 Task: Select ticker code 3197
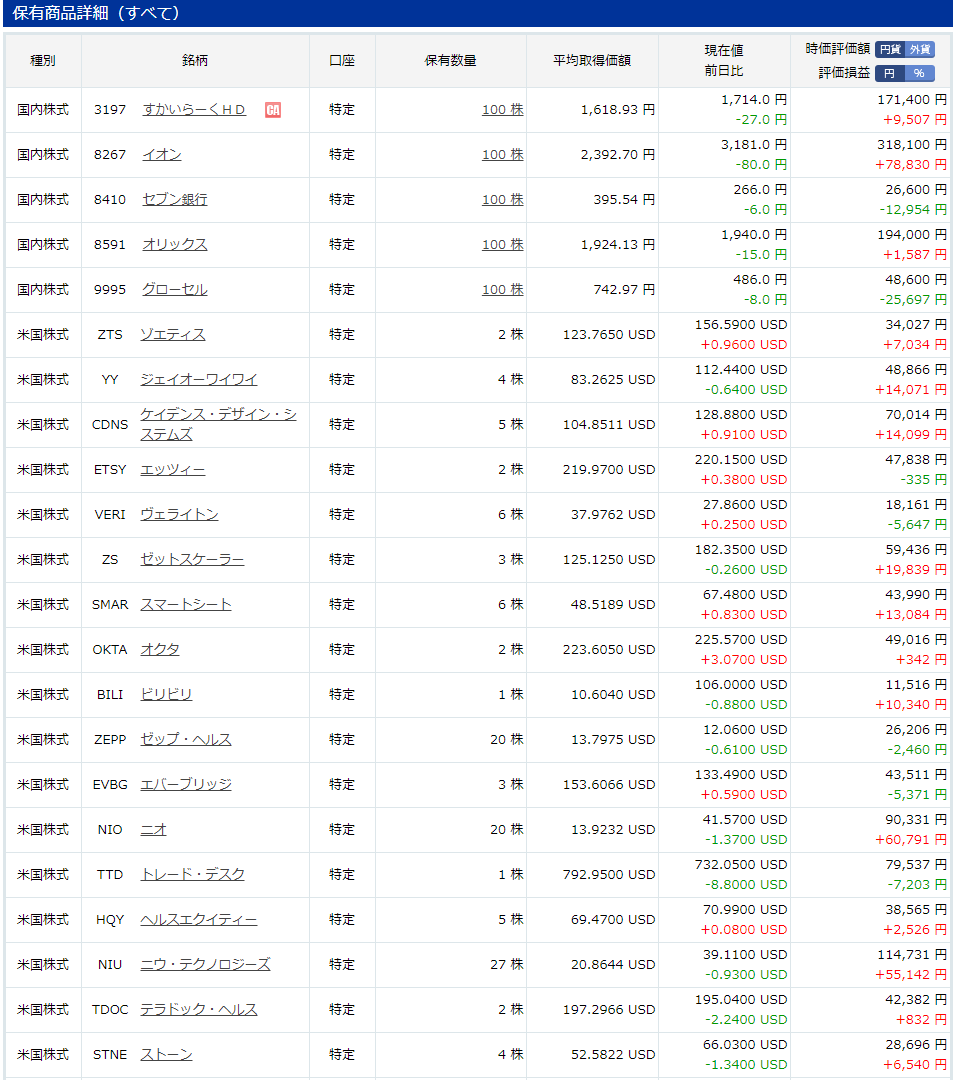110,110
